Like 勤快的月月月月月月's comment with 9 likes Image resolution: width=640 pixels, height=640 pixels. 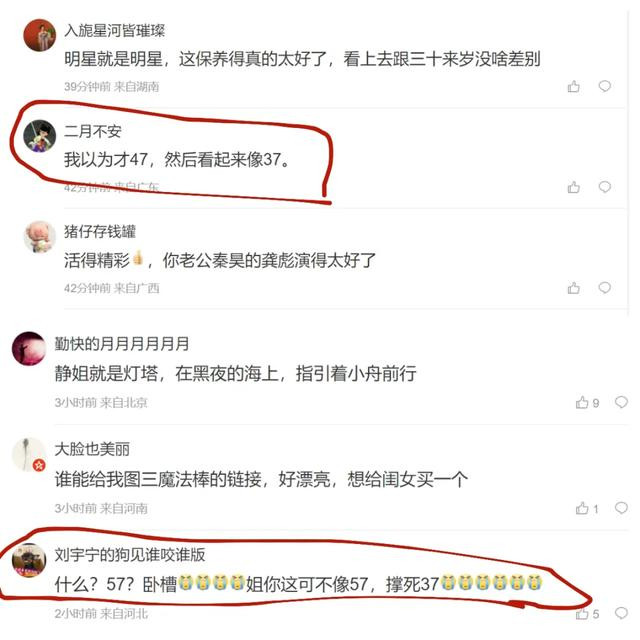tap(587, 403)
